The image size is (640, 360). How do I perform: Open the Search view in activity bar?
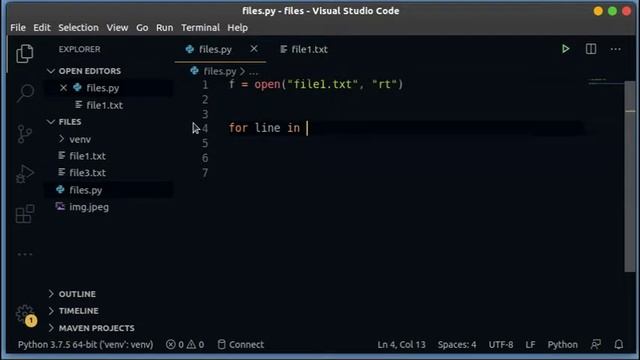click(25, 93)
